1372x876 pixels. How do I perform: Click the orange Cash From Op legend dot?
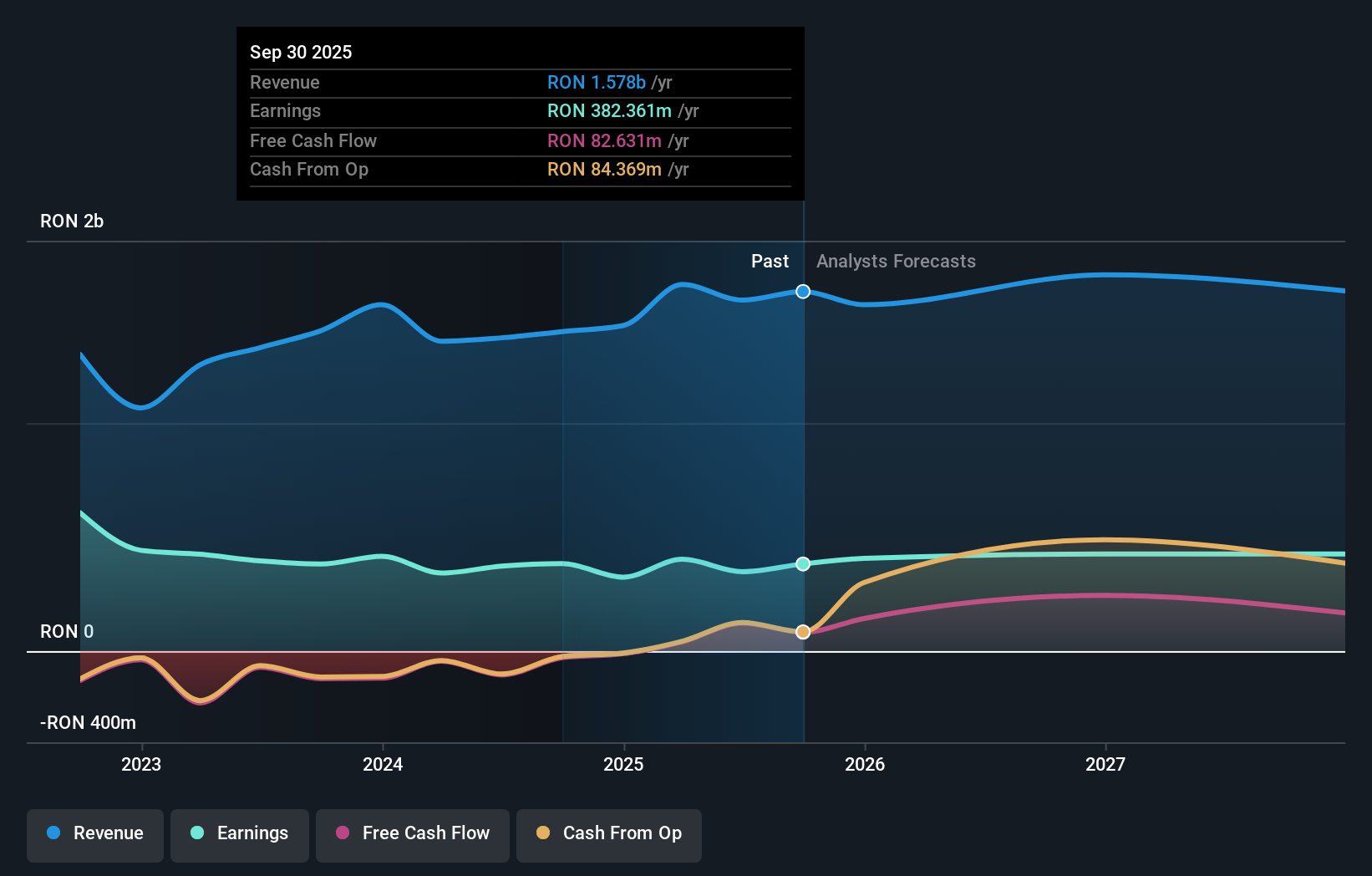tap(543, 833)
